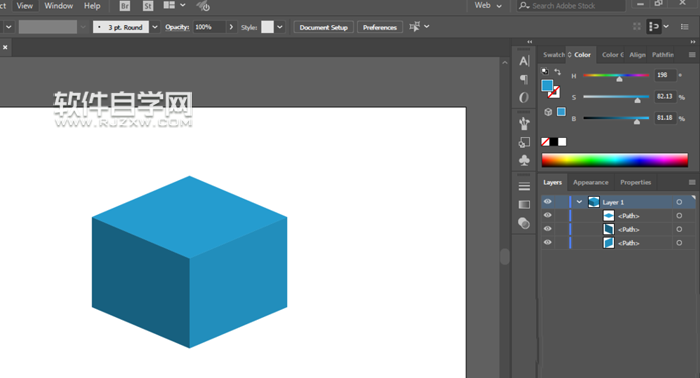700x378 pixels.
Task: Hide Layer 1 visibility eye
Action: point(548,202)
